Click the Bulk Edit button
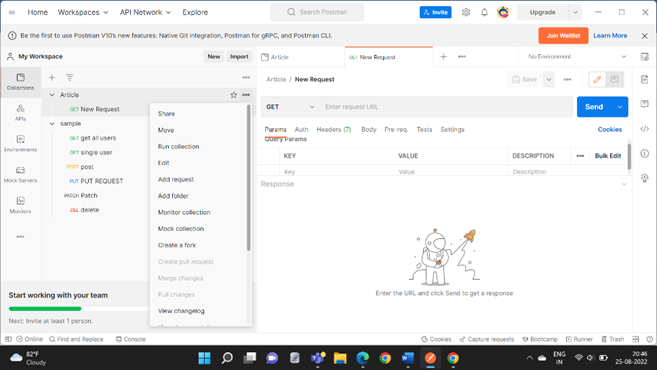 [608, 156]
